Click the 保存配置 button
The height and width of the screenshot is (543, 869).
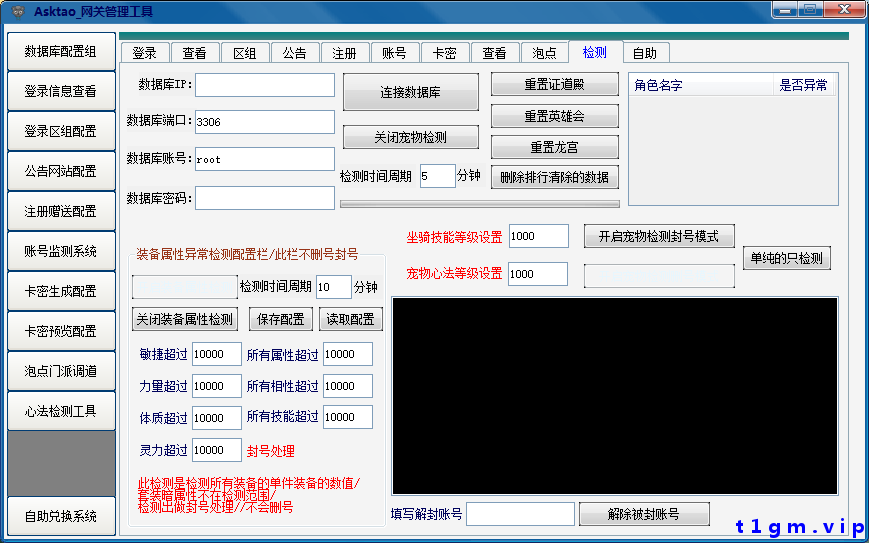point(280,319)
